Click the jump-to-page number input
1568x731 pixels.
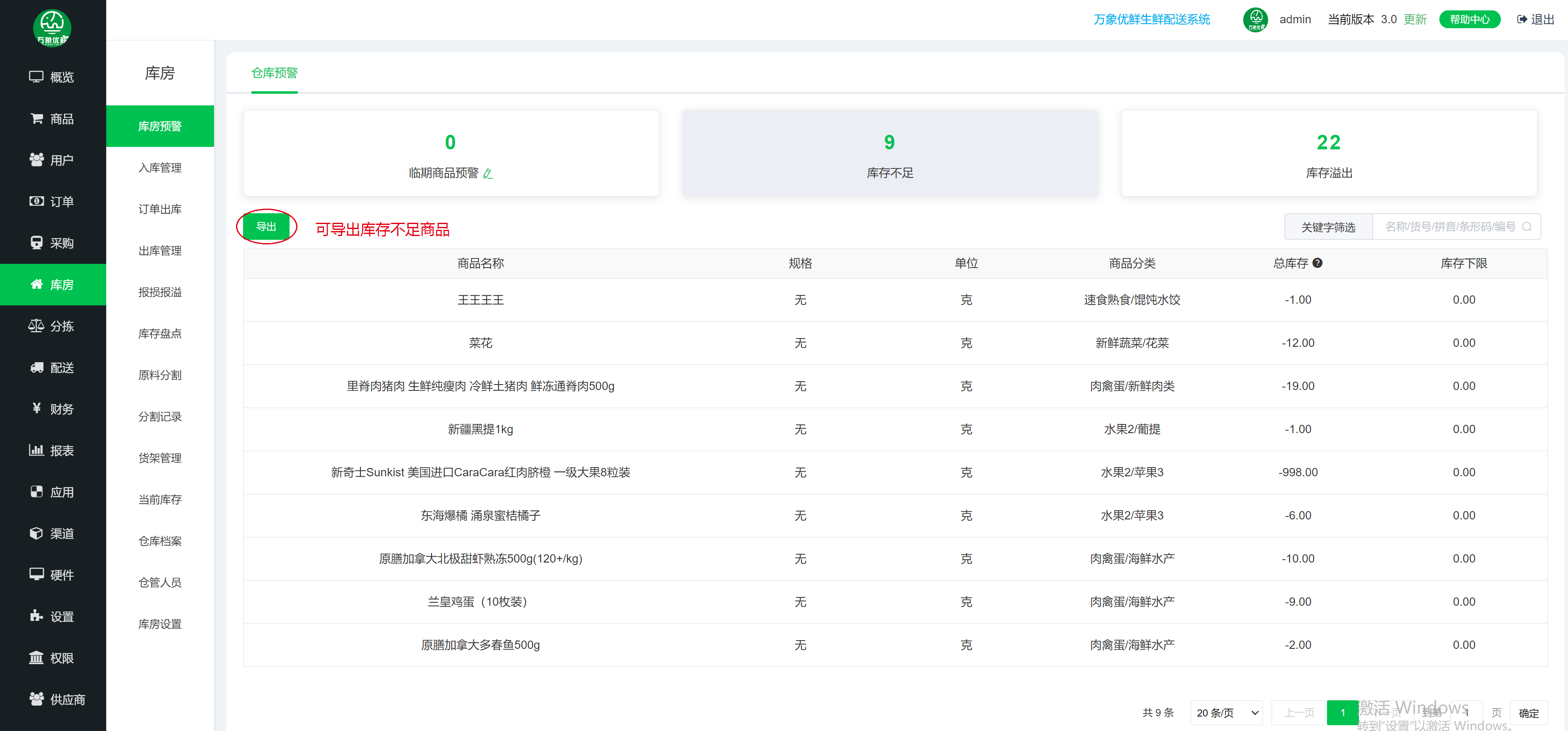pyautogui.click(x=1467, y=713)
